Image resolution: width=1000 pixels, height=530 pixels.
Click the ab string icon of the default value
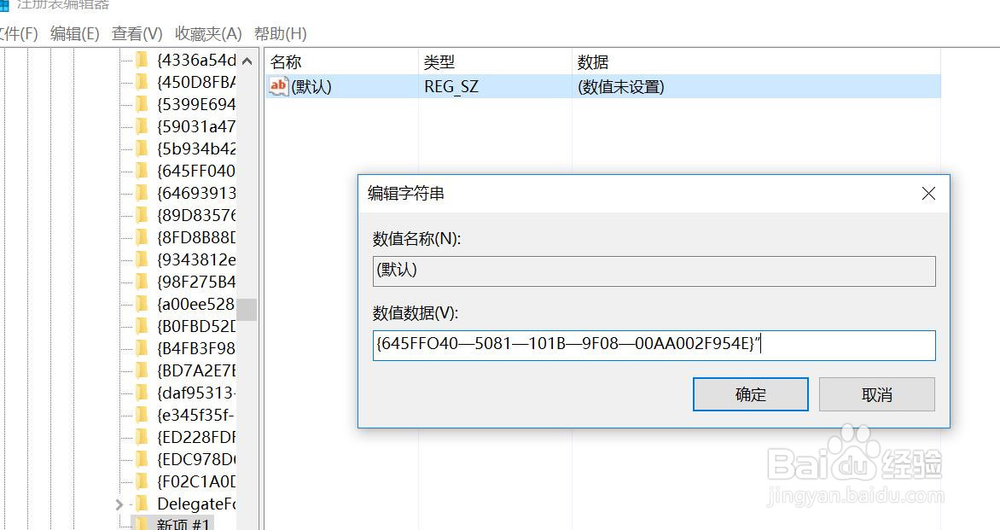tap(279, 86)
